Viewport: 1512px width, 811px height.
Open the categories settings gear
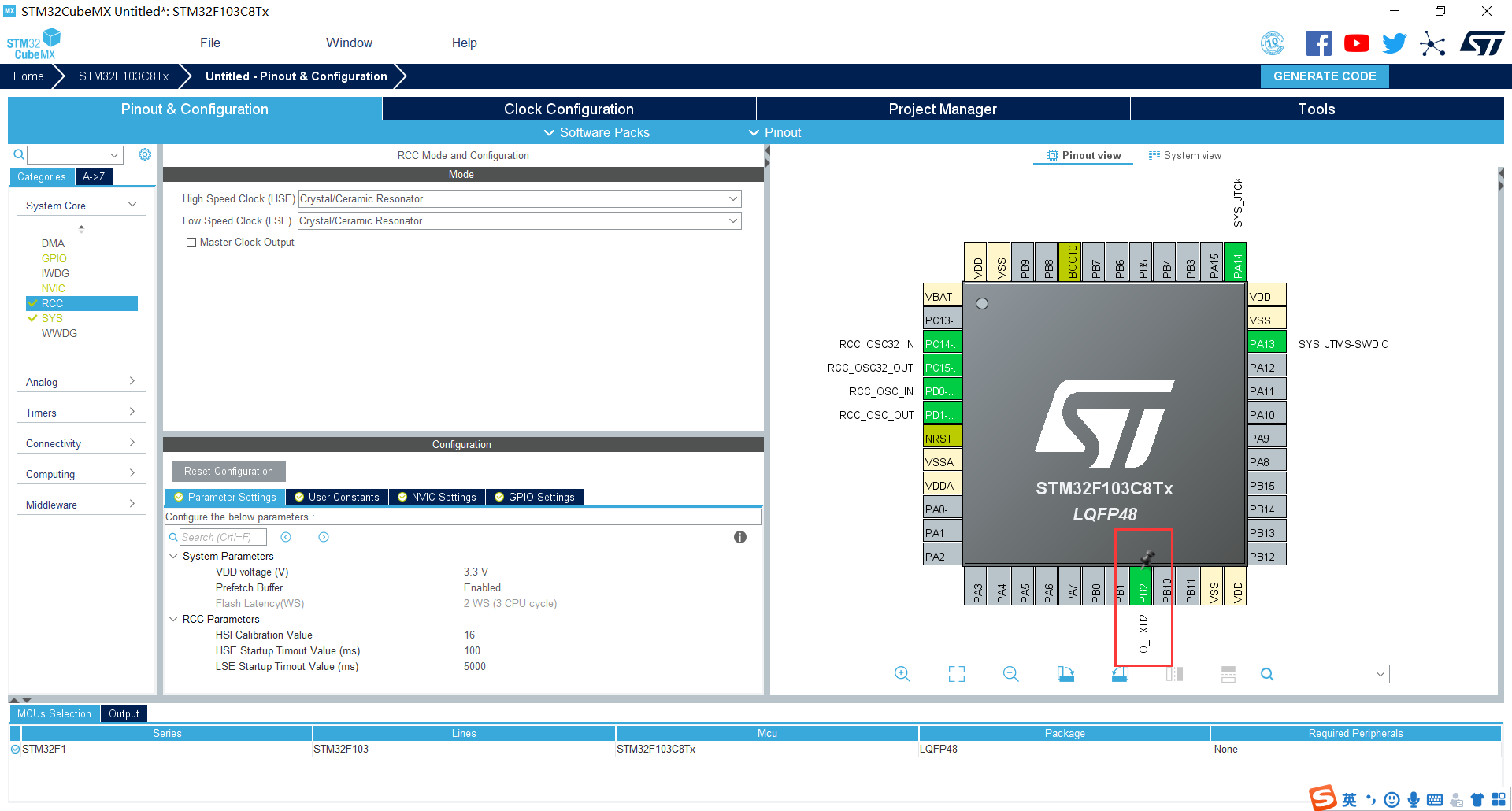click(145, 154)
